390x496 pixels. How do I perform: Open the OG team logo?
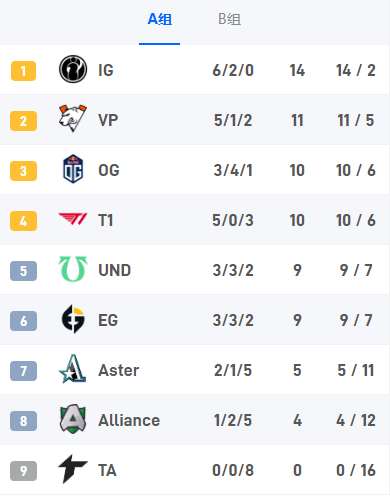pos(73,169)
